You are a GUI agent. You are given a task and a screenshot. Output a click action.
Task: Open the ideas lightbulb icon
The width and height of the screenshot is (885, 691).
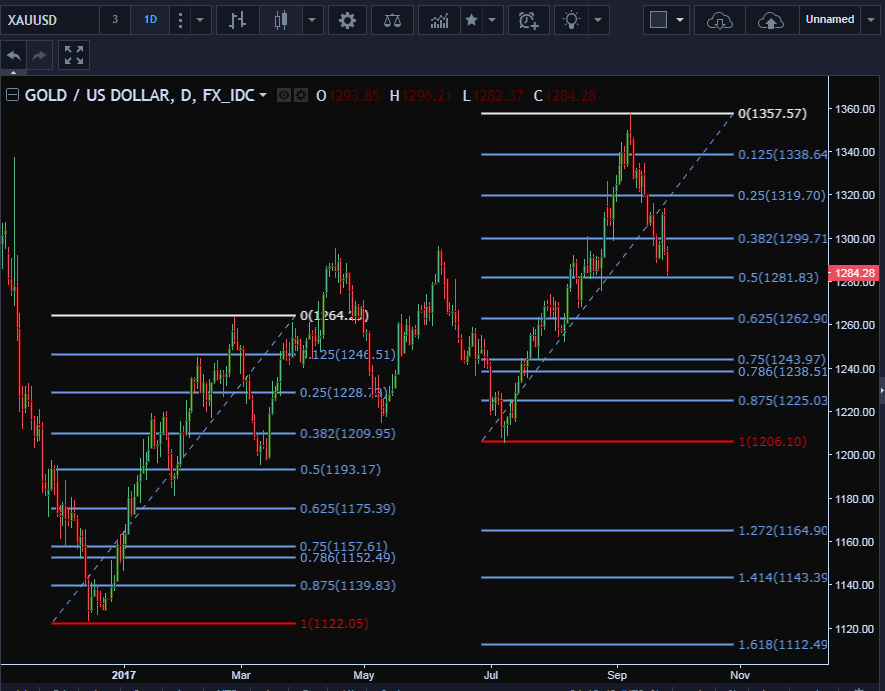pyautogui.click(x=571, y=20)
